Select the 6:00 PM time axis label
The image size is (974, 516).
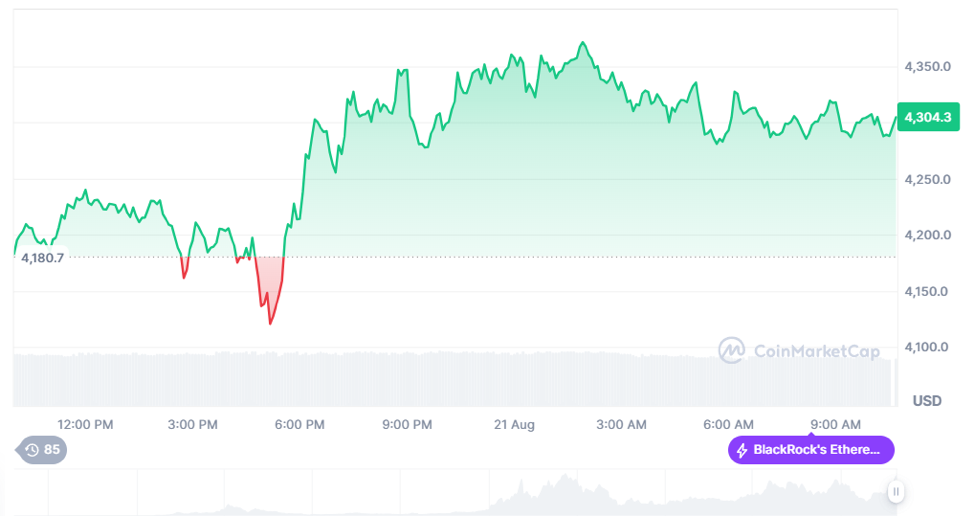[x=299, y=424]
